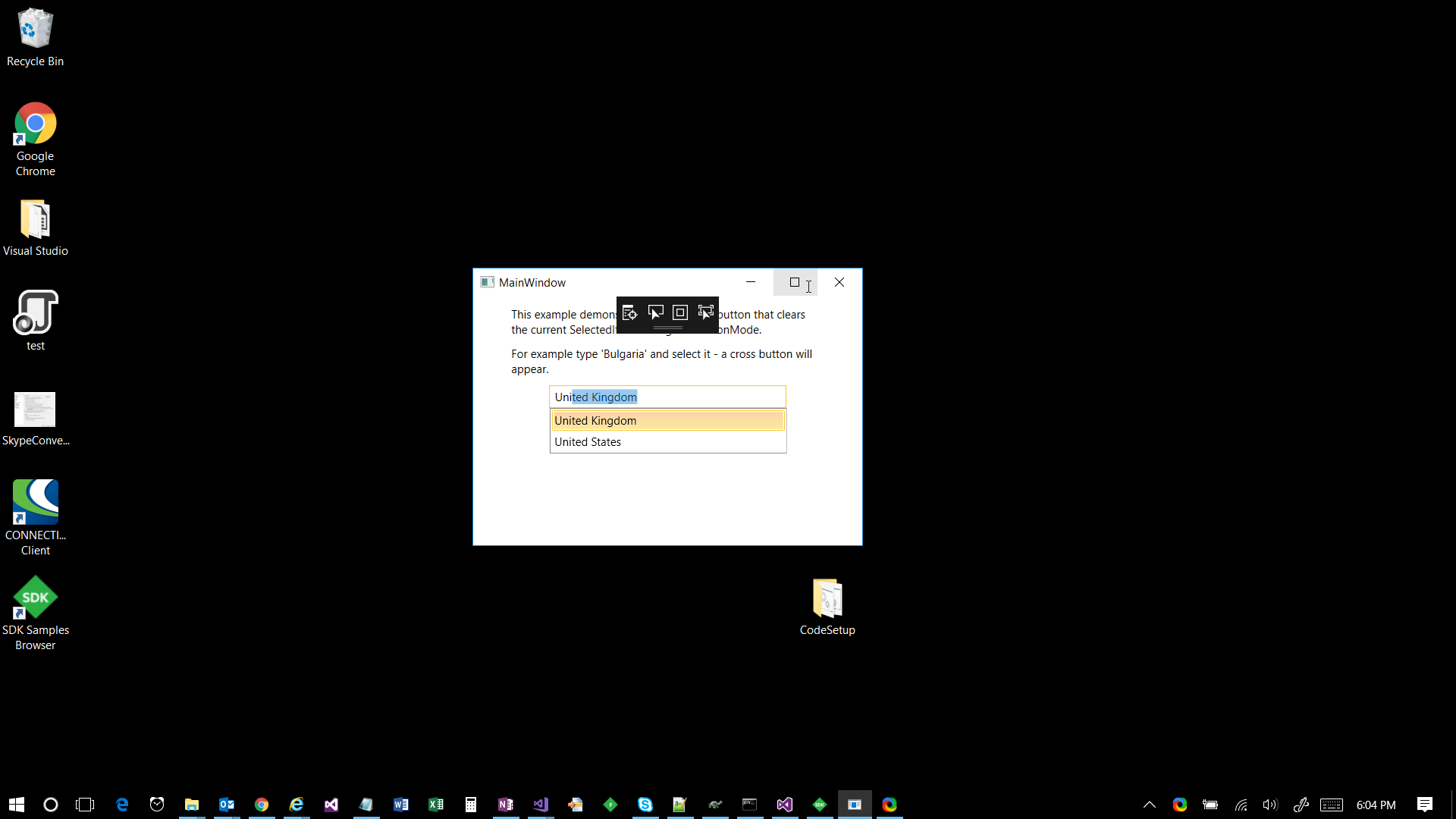Viewport: 1456px width, 819px height.
Task: Open Skype from the taskbar
Action: [645, 805]
